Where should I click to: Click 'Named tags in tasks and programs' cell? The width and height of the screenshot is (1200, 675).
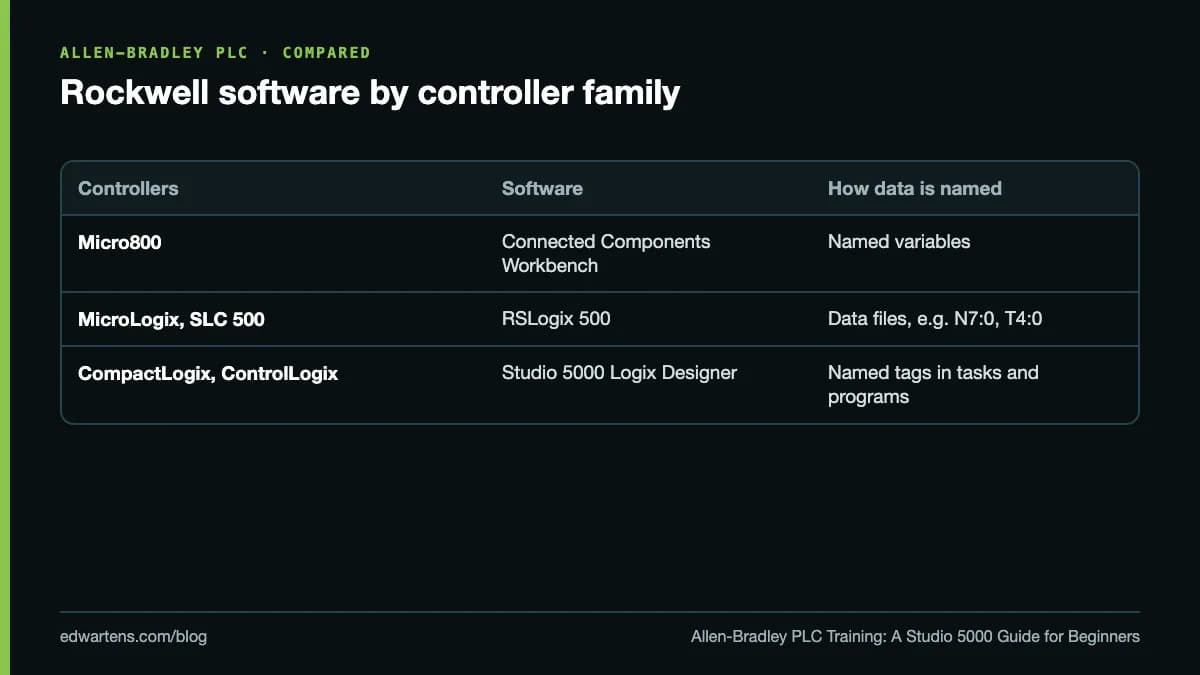pos(933,384)
